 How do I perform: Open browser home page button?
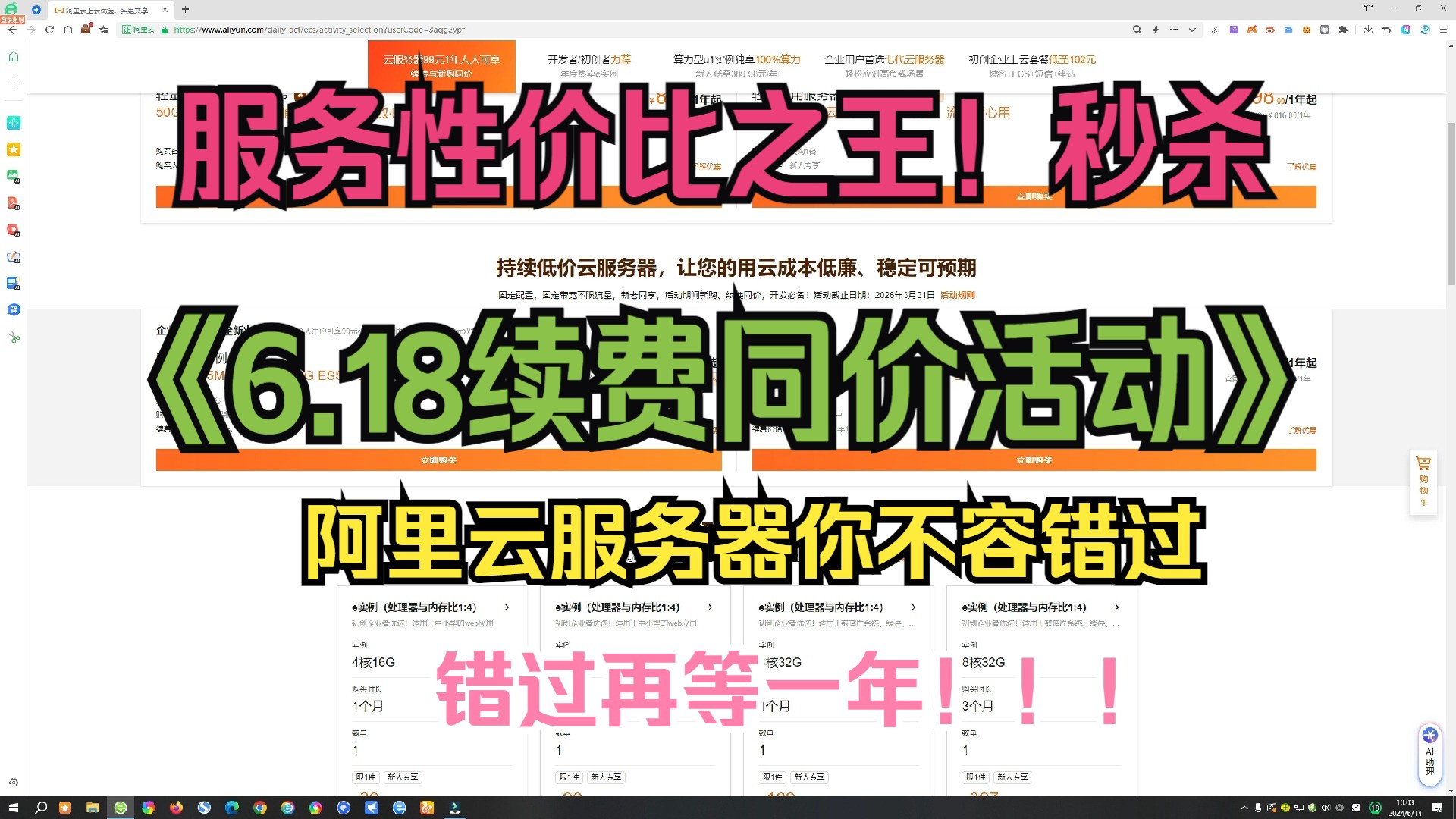(x=67, y=30)
